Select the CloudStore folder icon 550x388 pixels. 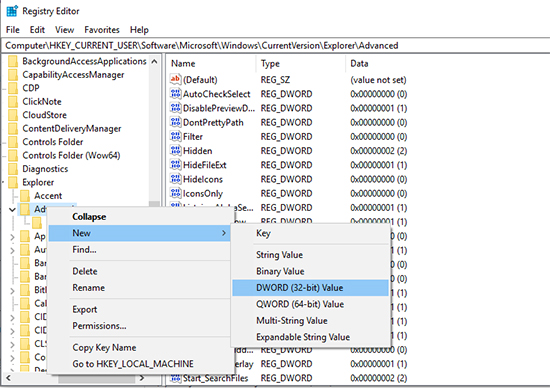[13, 115]
